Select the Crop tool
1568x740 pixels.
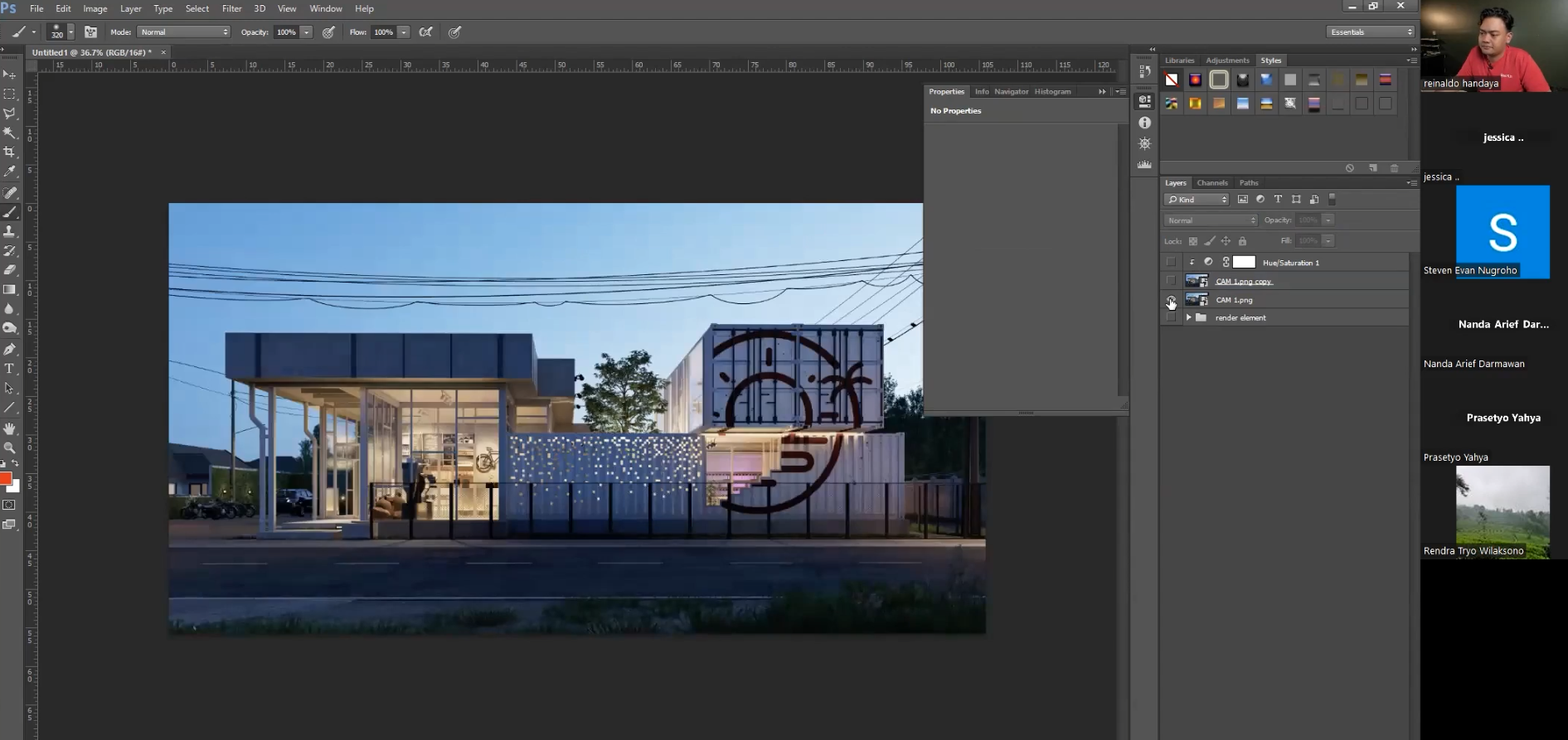point(10,152)
